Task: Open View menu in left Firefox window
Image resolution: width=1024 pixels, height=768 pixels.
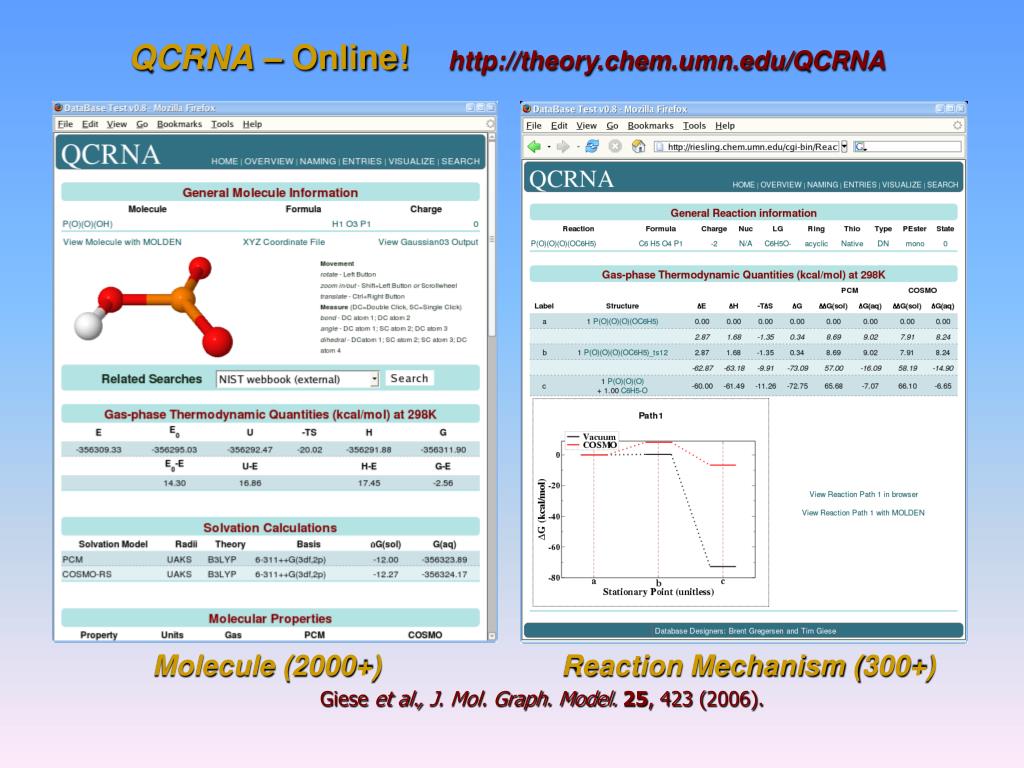Action: (117, 124)
